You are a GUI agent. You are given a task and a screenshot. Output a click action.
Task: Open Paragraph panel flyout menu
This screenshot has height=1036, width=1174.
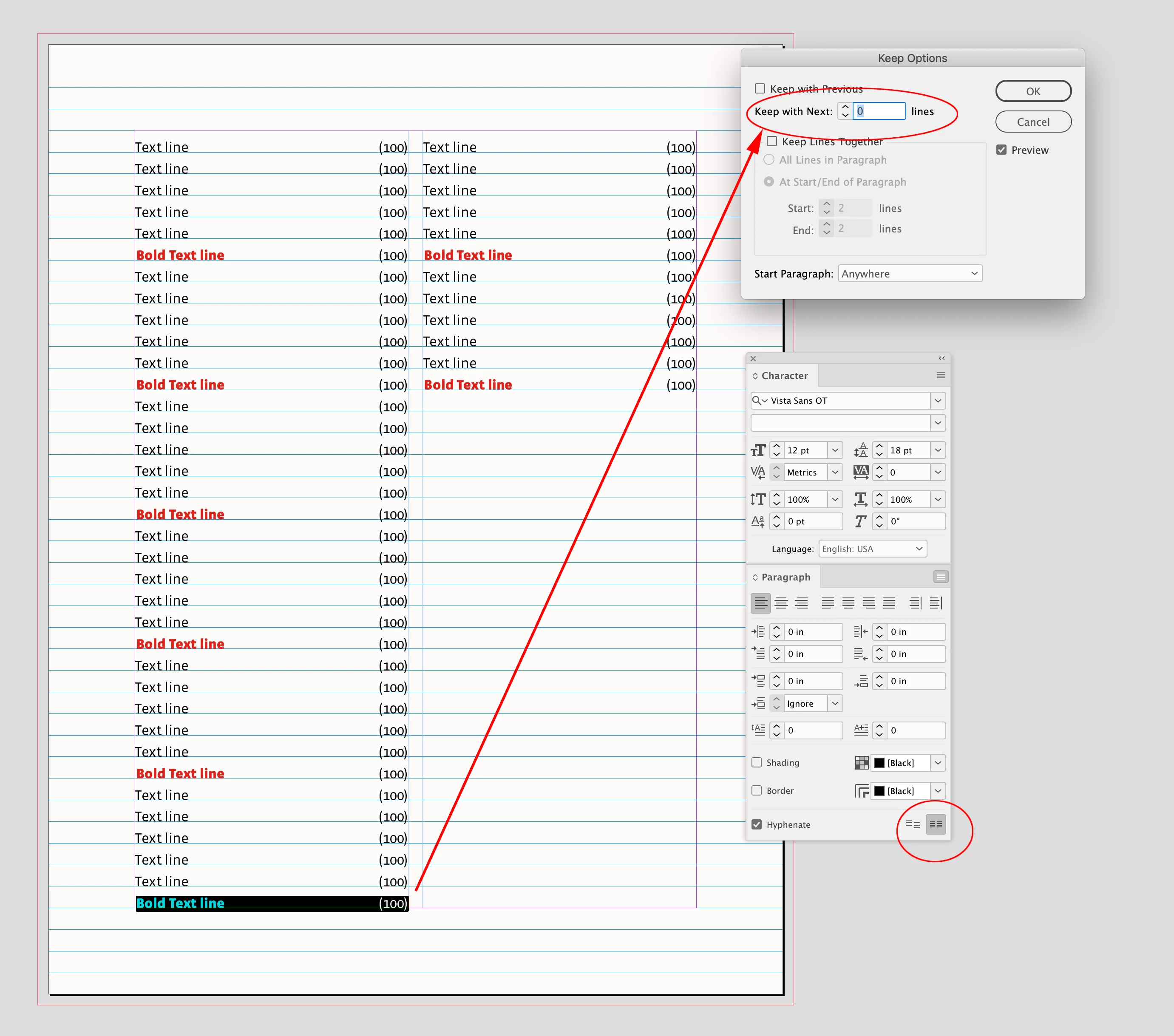pyautogui.click(x=940, y=577)
